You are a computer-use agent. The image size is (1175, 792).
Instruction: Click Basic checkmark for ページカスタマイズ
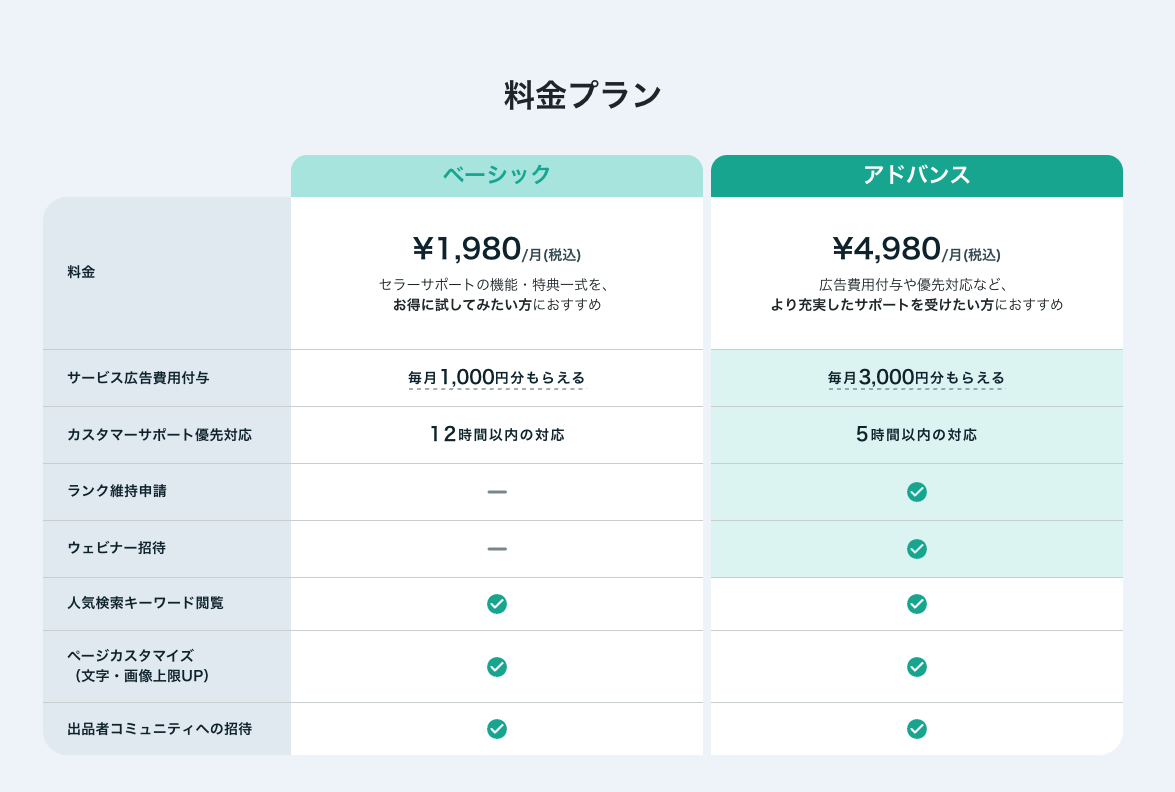[497, 666]
